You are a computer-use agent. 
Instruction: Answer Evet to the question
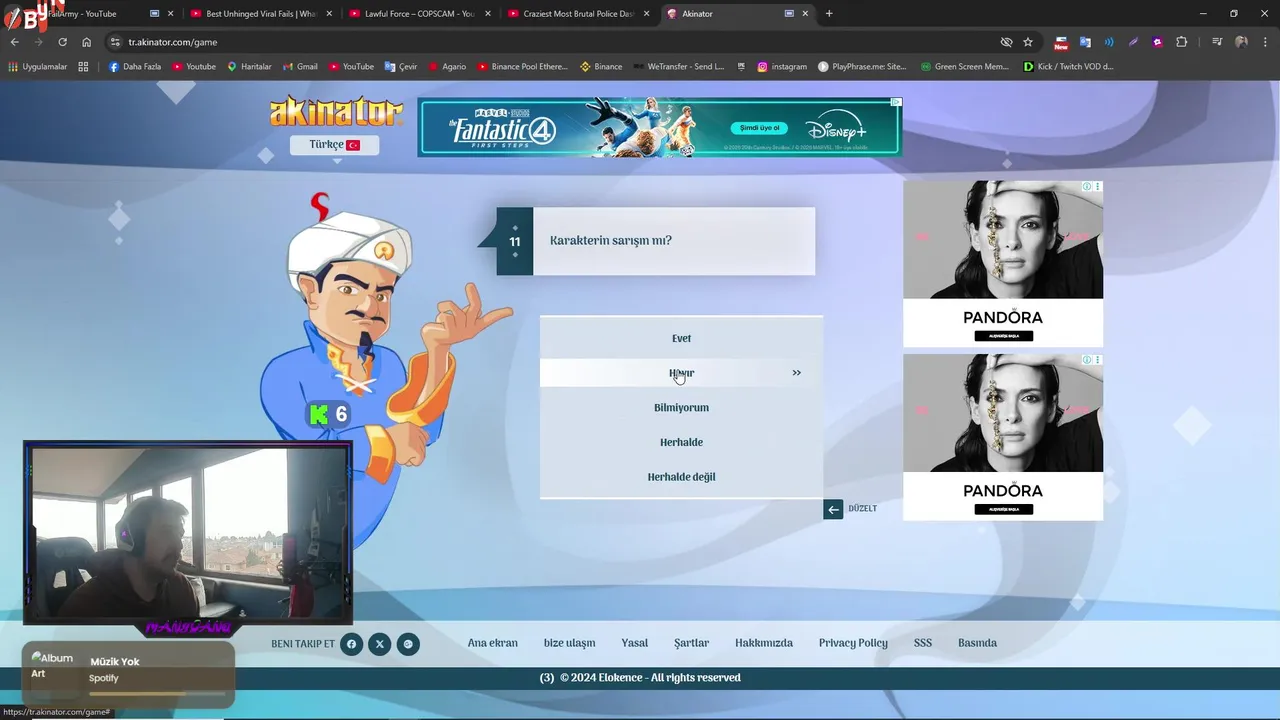681,338
